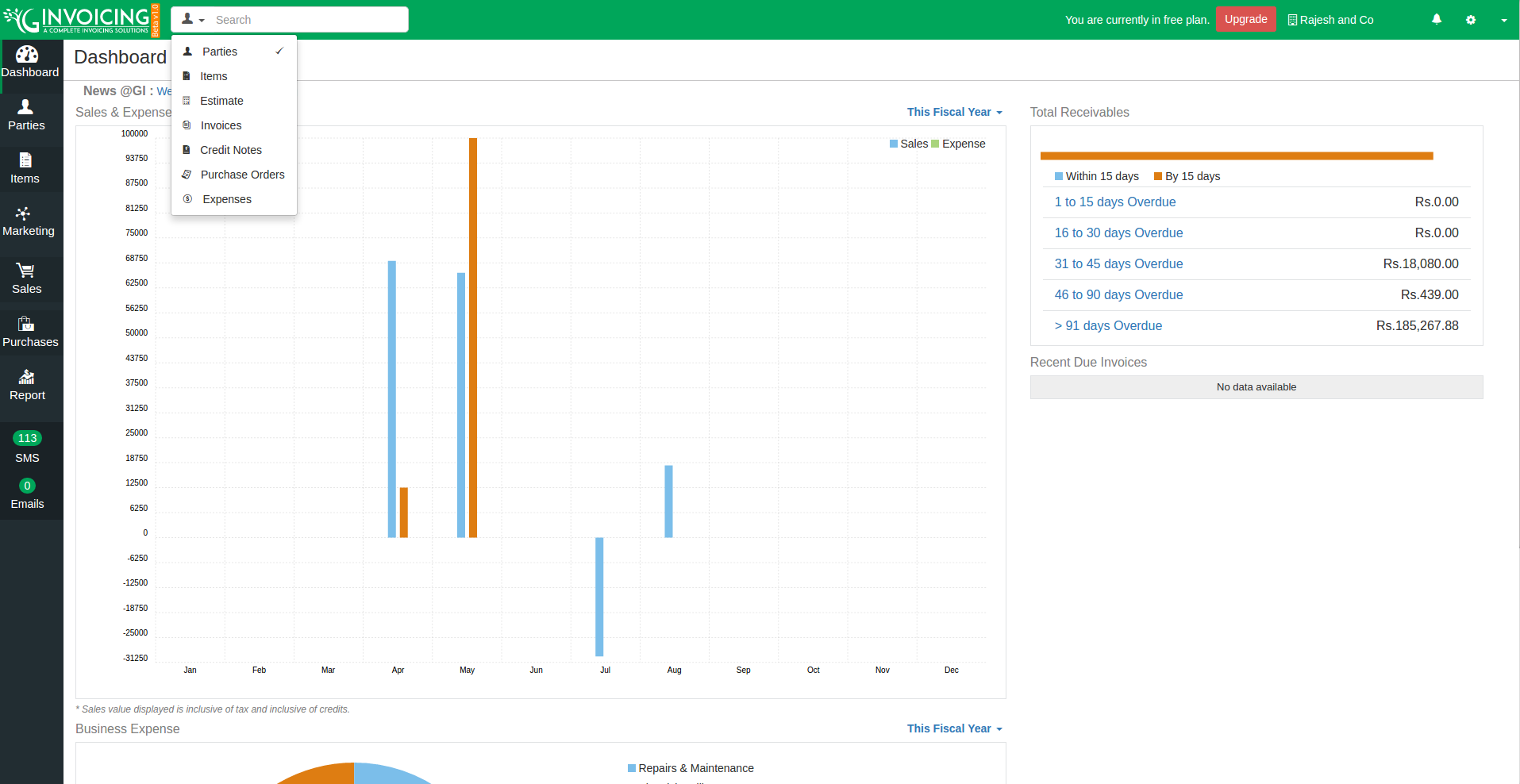Click the Rs.185,267.88 amount

pyautogui.click(x=1417, y=326)
